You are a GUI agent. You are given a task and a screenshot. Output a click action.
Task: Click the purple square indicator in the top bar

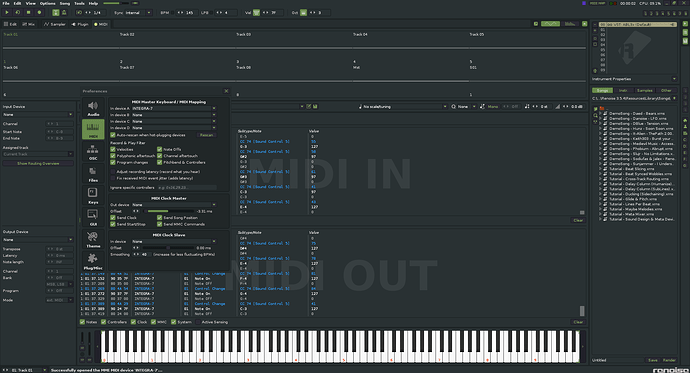pyautogui.click(x=584, y=3)
